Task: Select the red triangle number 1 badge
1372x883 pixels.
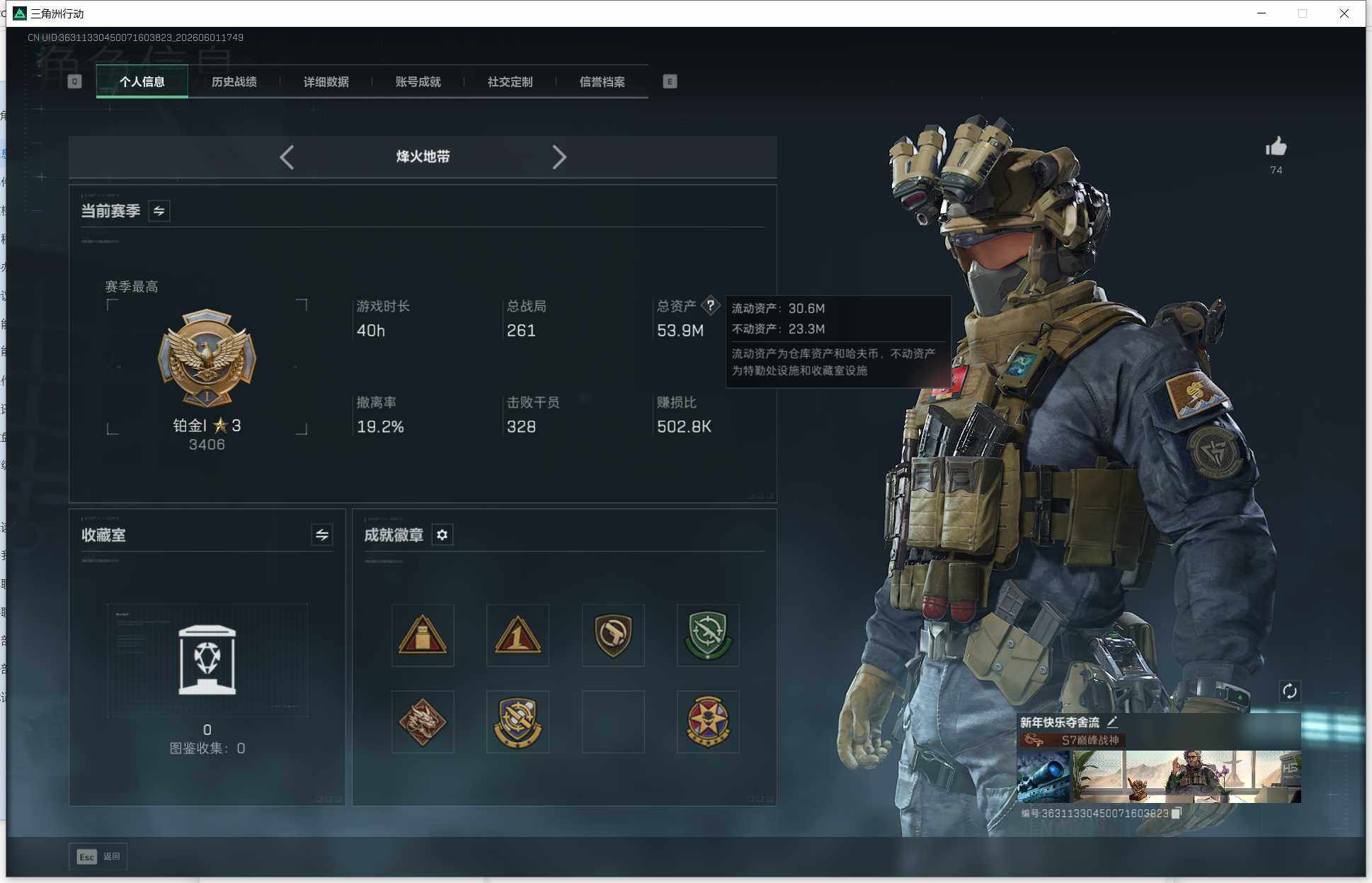Action: (x=518, y=635)
